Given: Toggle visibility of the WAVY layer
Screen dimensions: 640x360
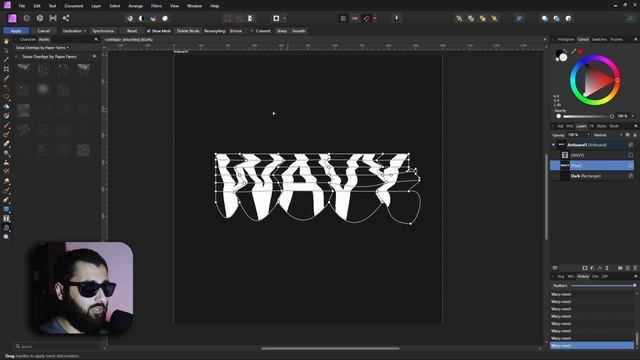Looking at the screenshot, I should click(x=631, y=155).
